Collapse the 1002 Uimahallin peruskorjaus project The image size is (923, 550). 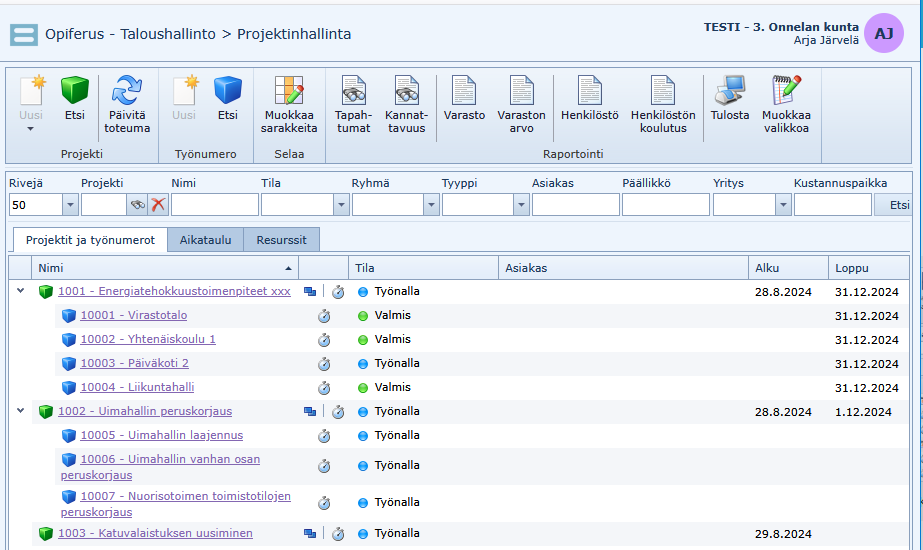point(20,411)
